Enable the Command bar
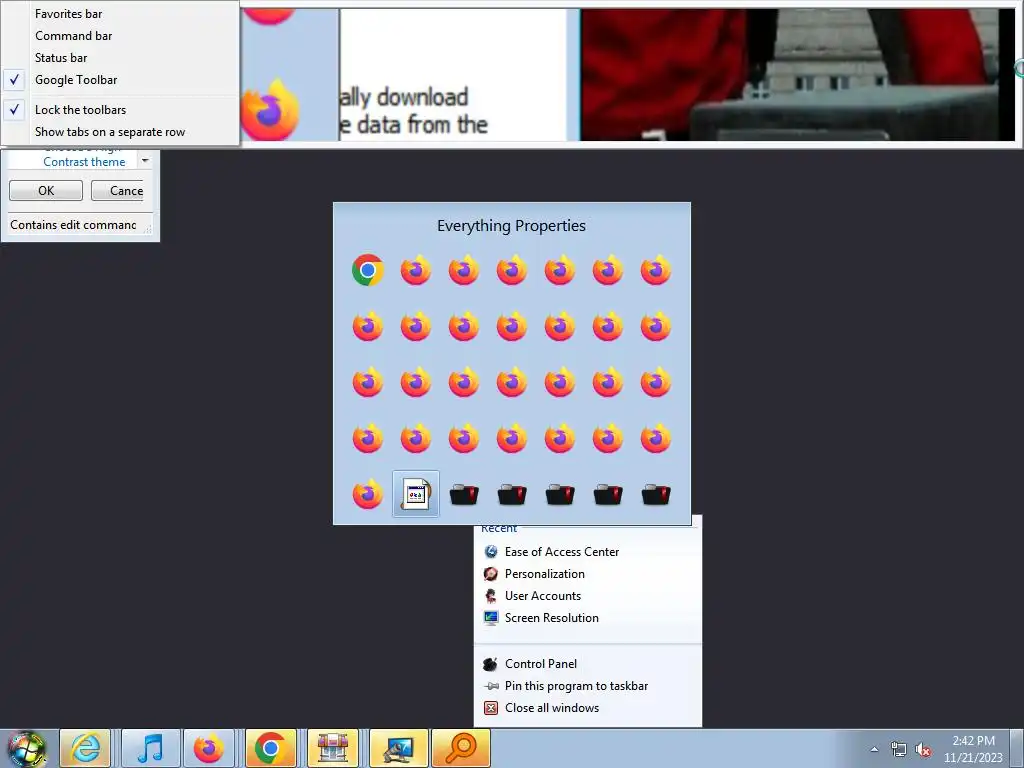This screenshot has width=1024, height=768. (x=120, y=36)
